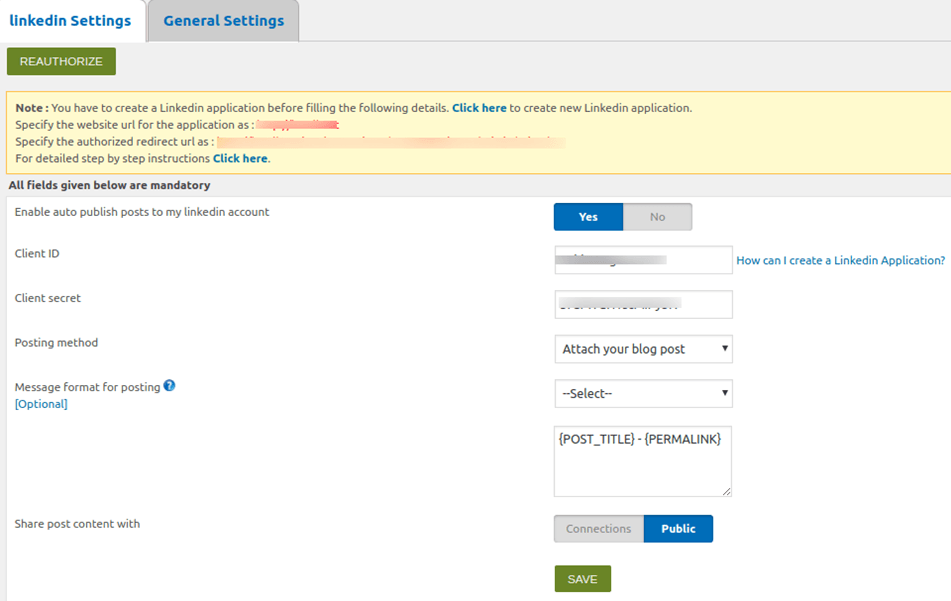Open the General Settings tab

coord(224,21)
